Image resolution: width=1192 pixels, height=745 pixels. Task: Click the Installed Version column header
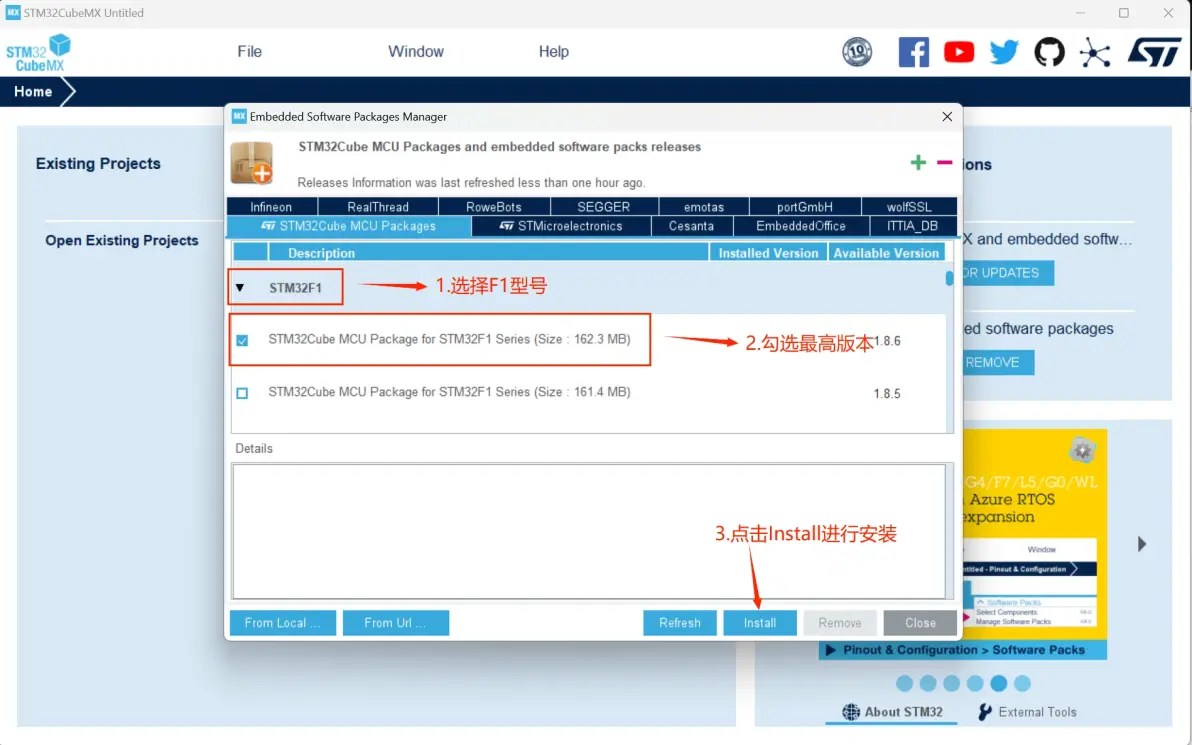[768, 253]
